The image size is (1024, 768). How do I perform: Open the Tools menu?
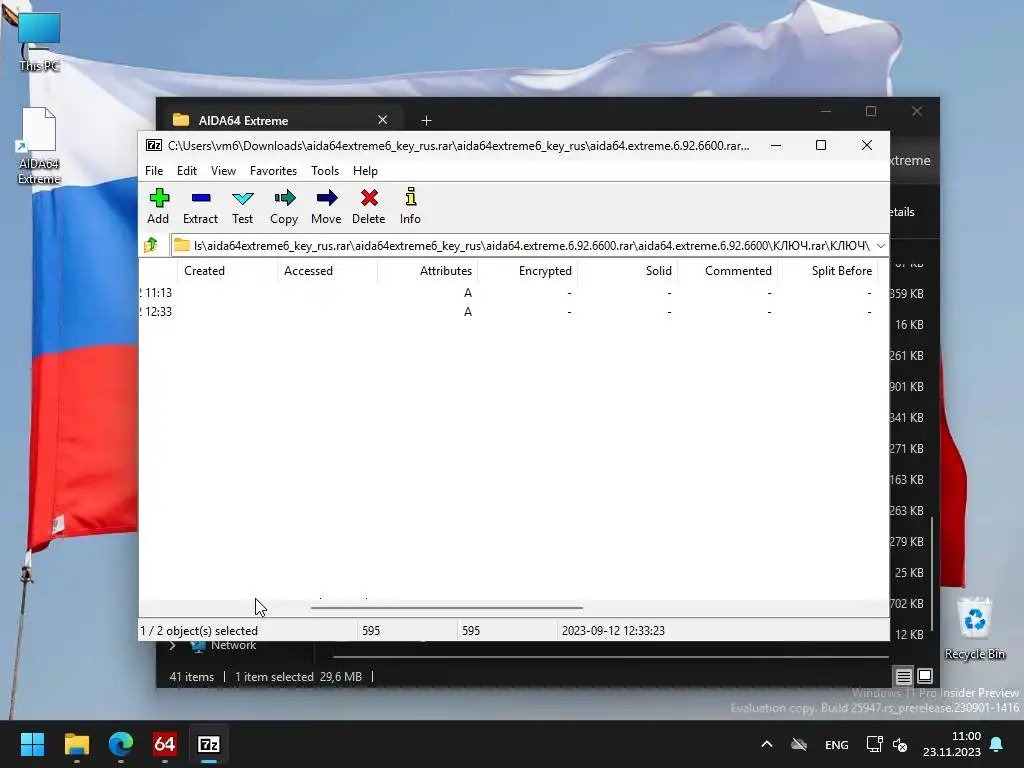(x=325, y=170)
